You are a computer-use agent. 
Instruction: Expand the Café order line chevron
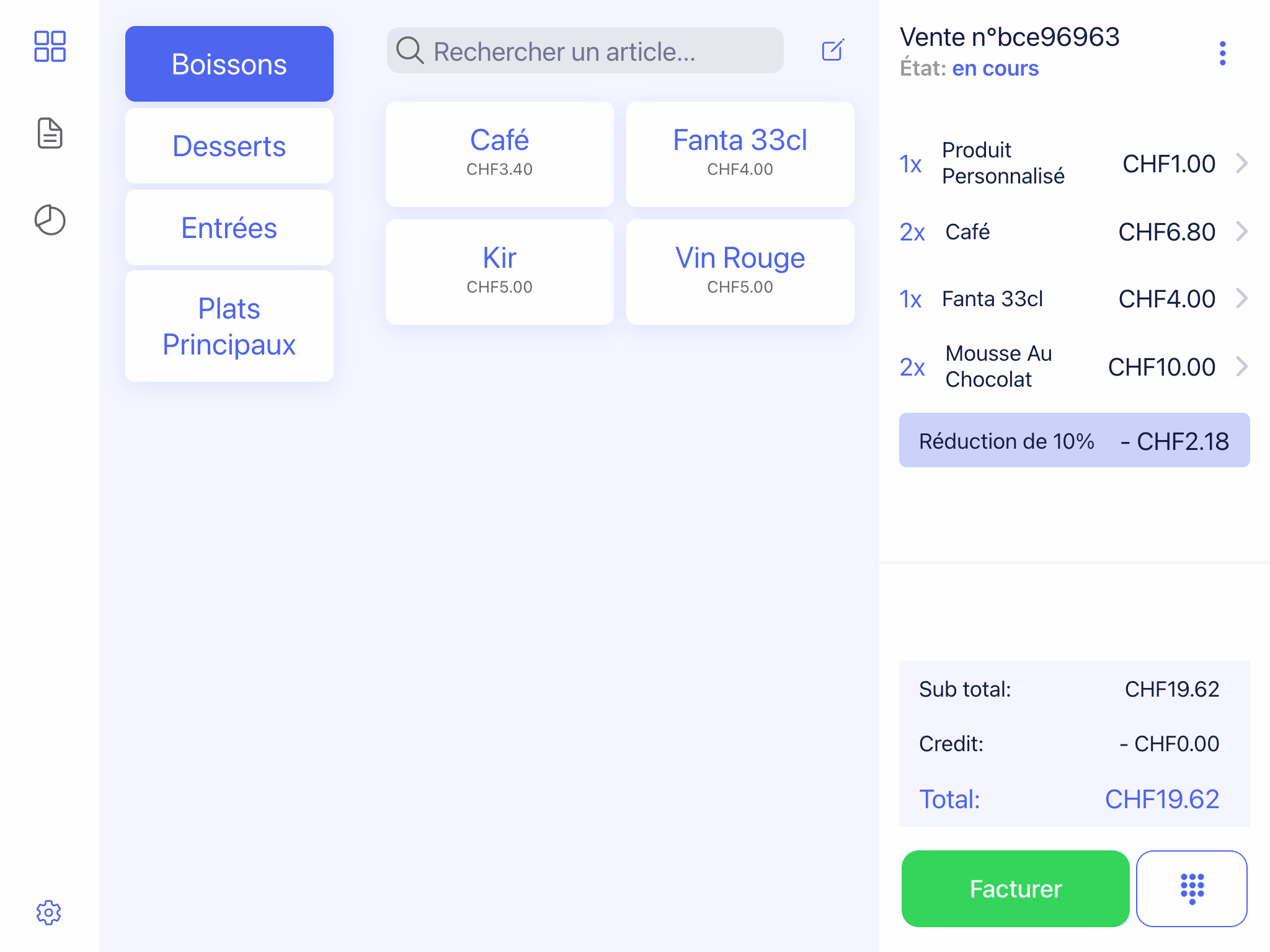[x=1241, y=231]
